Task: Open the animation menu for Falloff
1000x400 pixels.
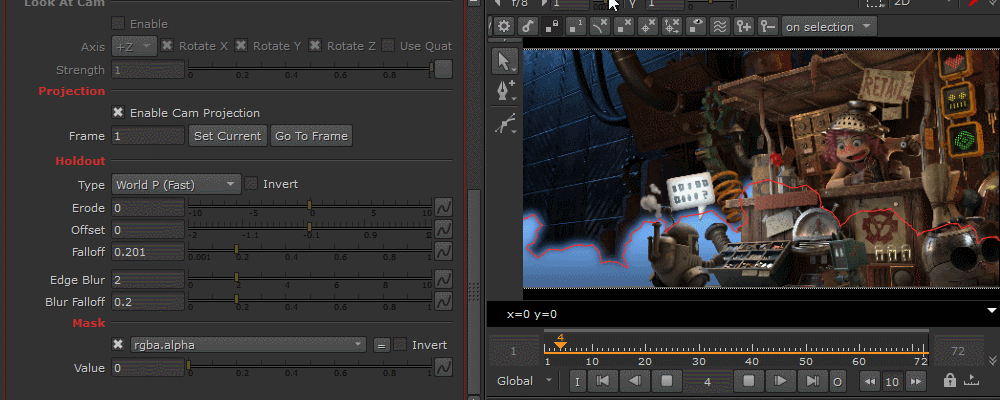Action: point(443,251)
